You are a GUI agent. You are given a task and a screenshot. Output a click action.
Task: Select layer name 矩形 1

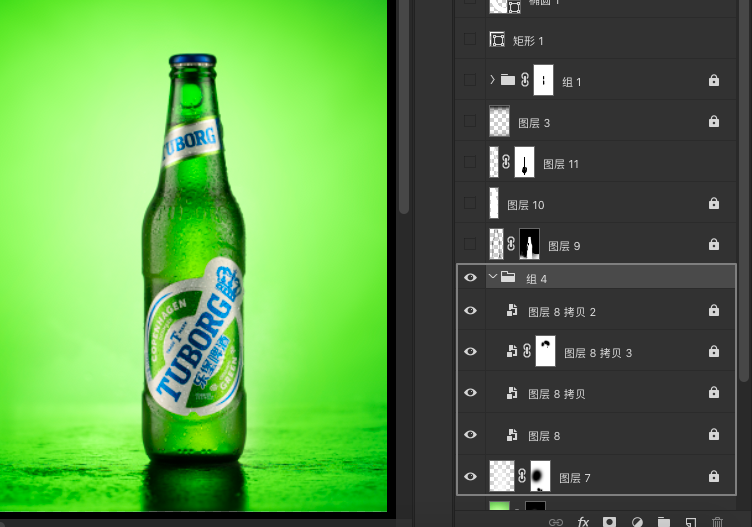(528, 41)
